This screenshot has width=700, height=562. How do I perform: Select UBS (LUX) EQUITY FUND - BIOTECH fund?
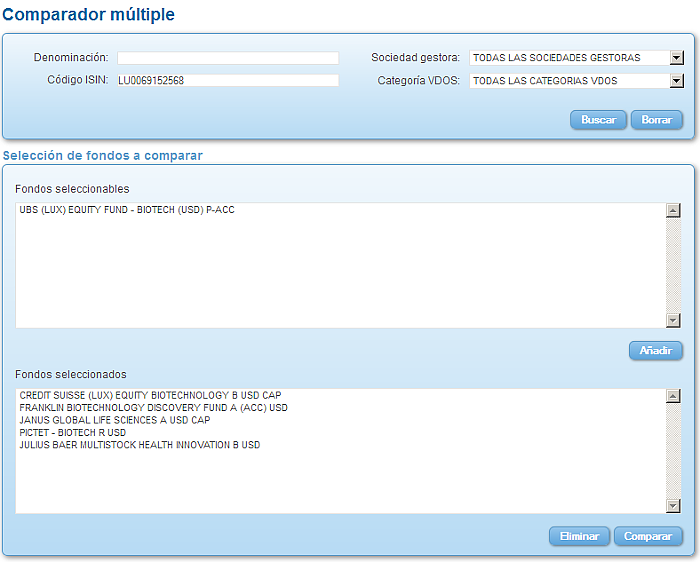pos(127,210)
